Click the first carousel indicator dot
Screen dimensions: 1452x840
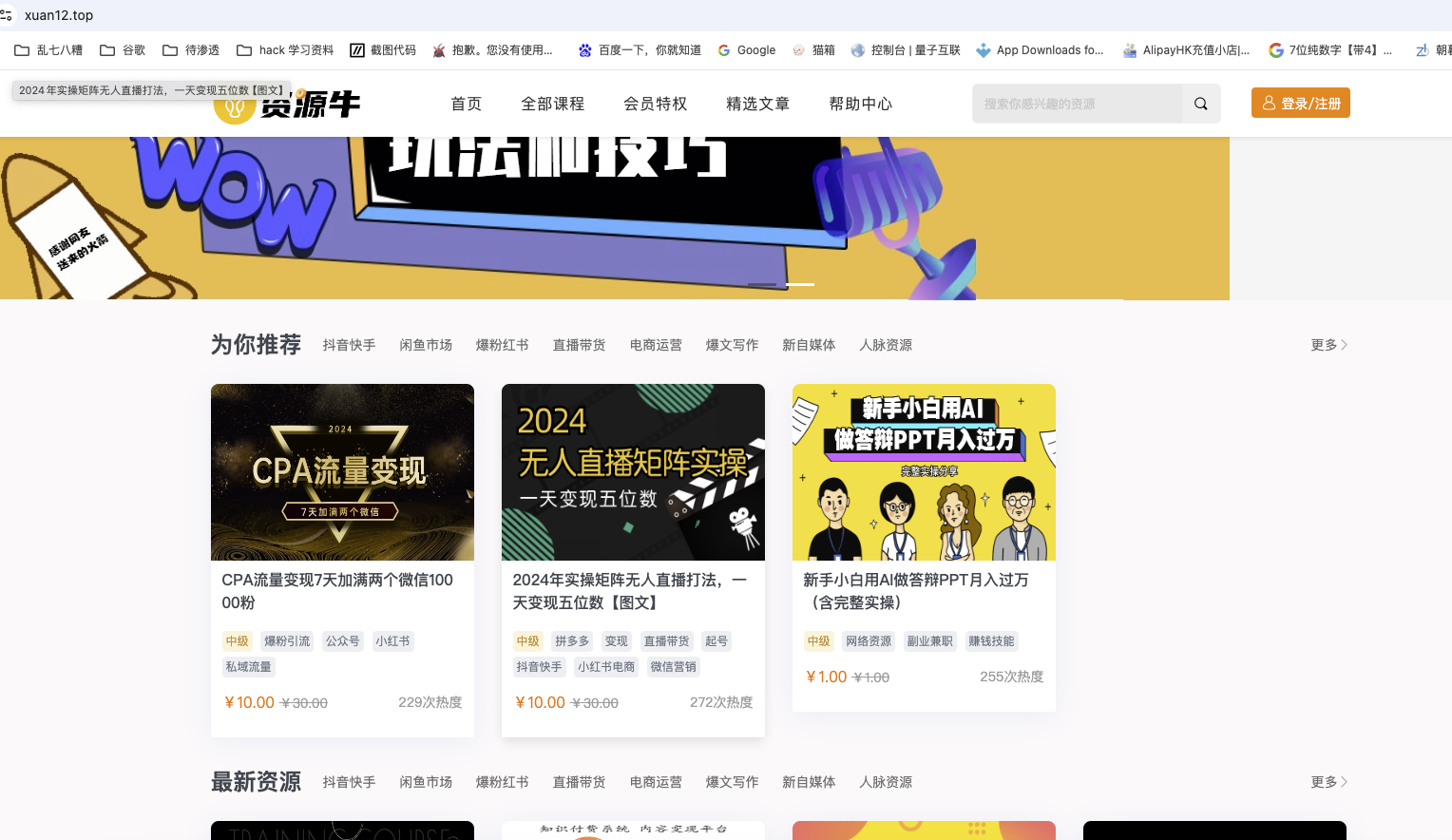[764, 284]
